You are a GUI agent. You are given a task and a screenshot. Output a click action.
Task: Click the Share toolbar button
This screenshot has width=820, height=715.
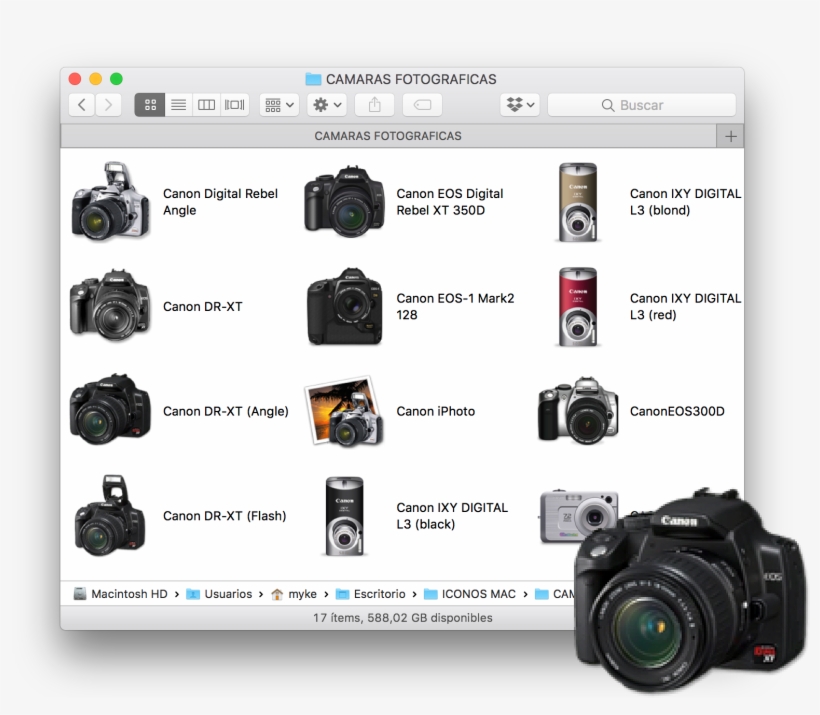[x=374, y=105]
